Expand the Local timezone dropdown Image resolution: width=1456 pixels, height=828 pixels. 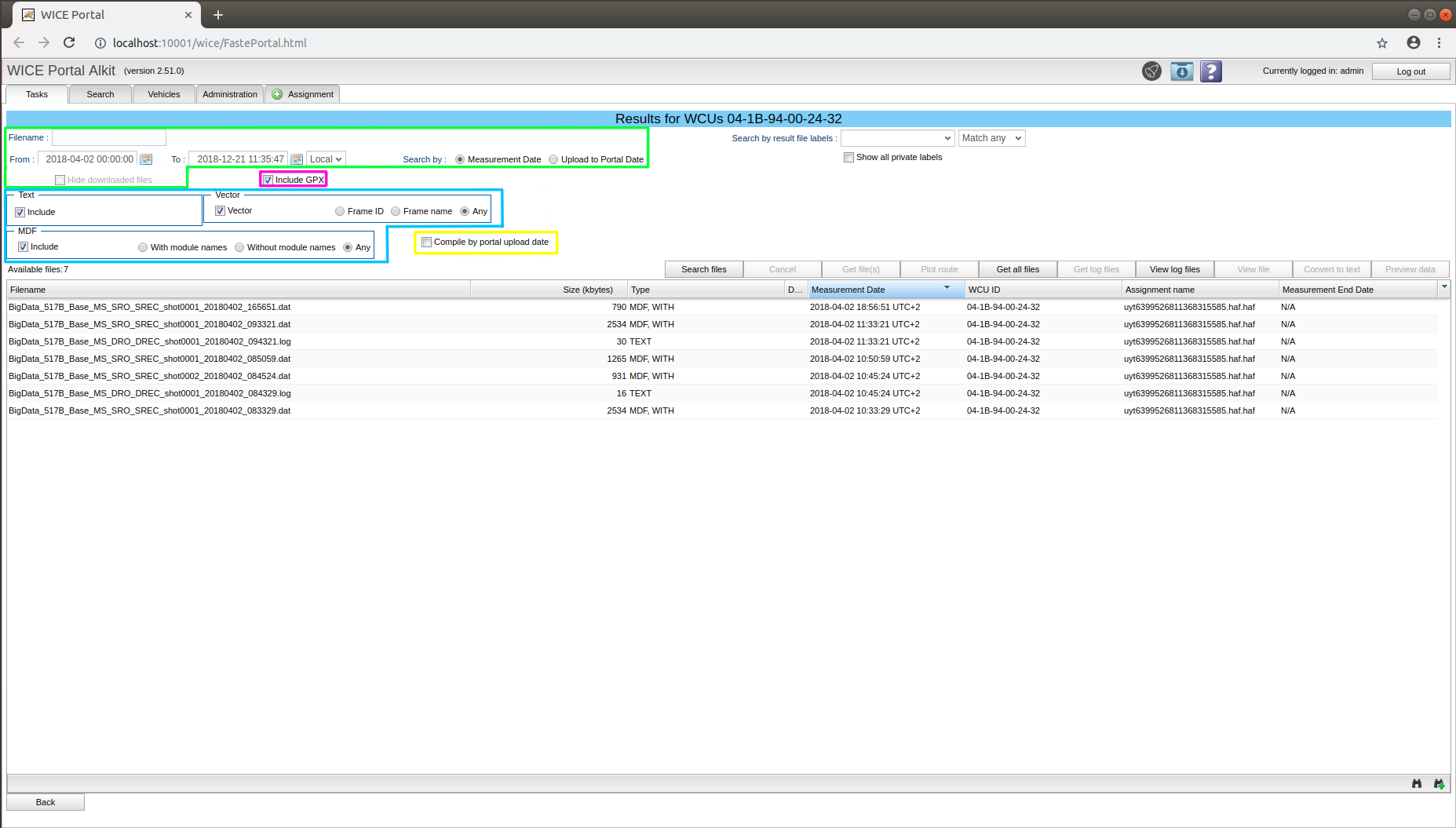326,159
